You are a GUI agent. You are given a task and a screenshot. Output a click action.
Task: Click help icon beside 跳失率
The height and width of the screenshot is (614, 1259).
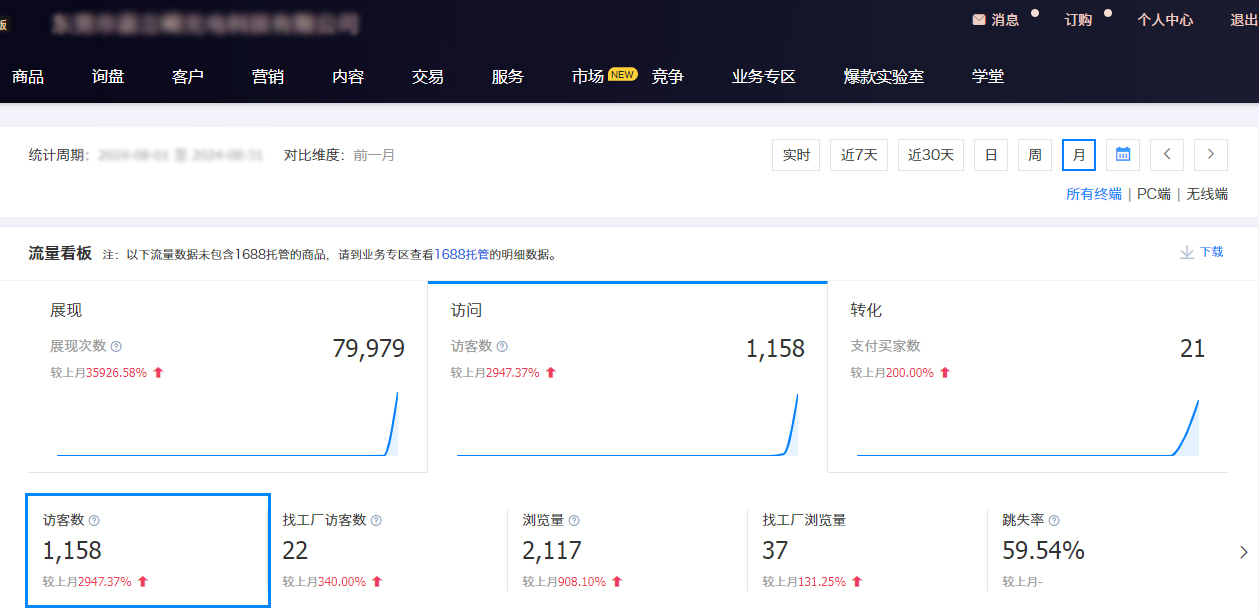tap(1054, 521)
